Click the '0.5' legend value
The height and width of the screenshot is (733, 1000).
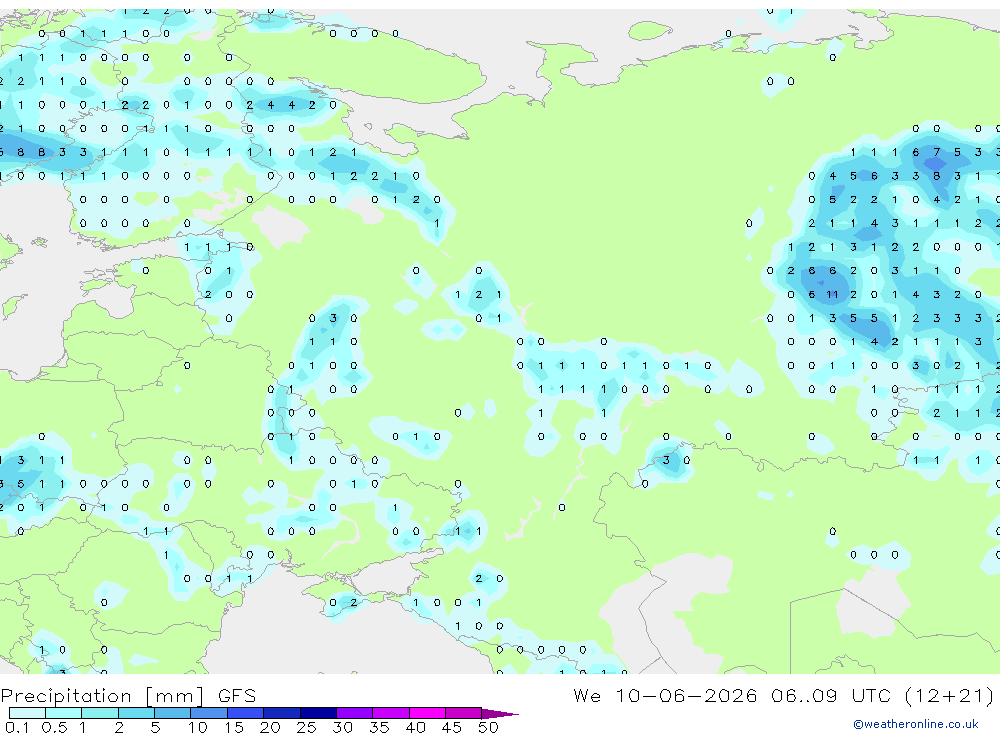(x=54, y=727)
